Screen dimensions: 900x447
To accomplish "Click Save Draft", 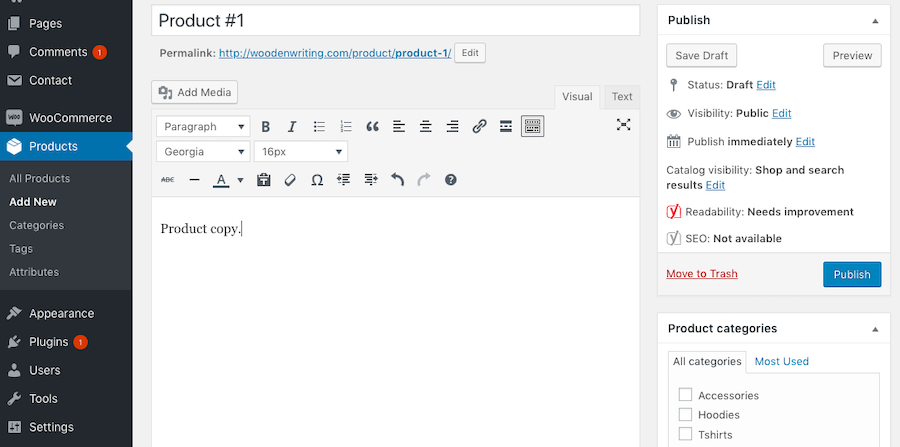I will 701,56.
